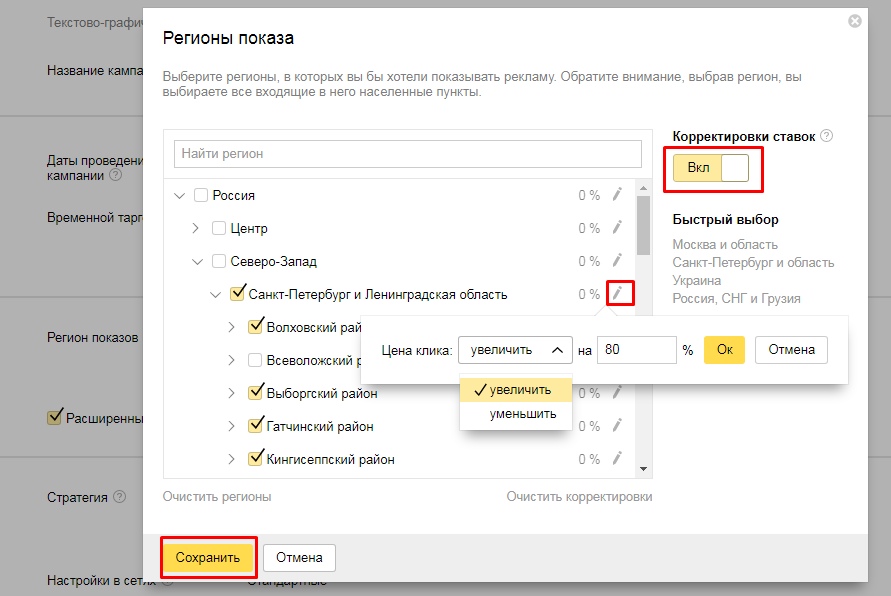
Task: Click the pencil icon next to Россия
Action: pyautogui.click(x=618, y=195)
